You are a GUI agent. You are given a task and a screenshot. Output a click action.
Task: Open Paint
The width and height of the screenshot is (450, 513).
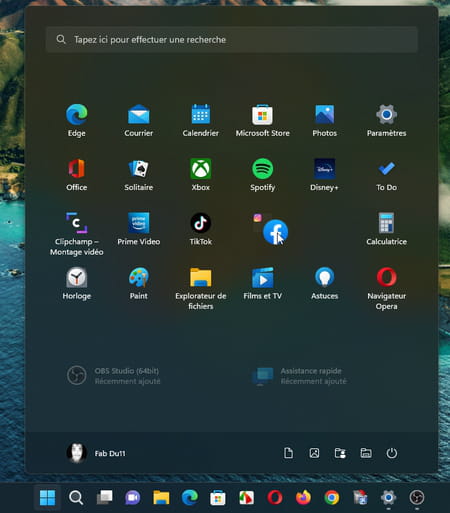(x=139, y=283)
